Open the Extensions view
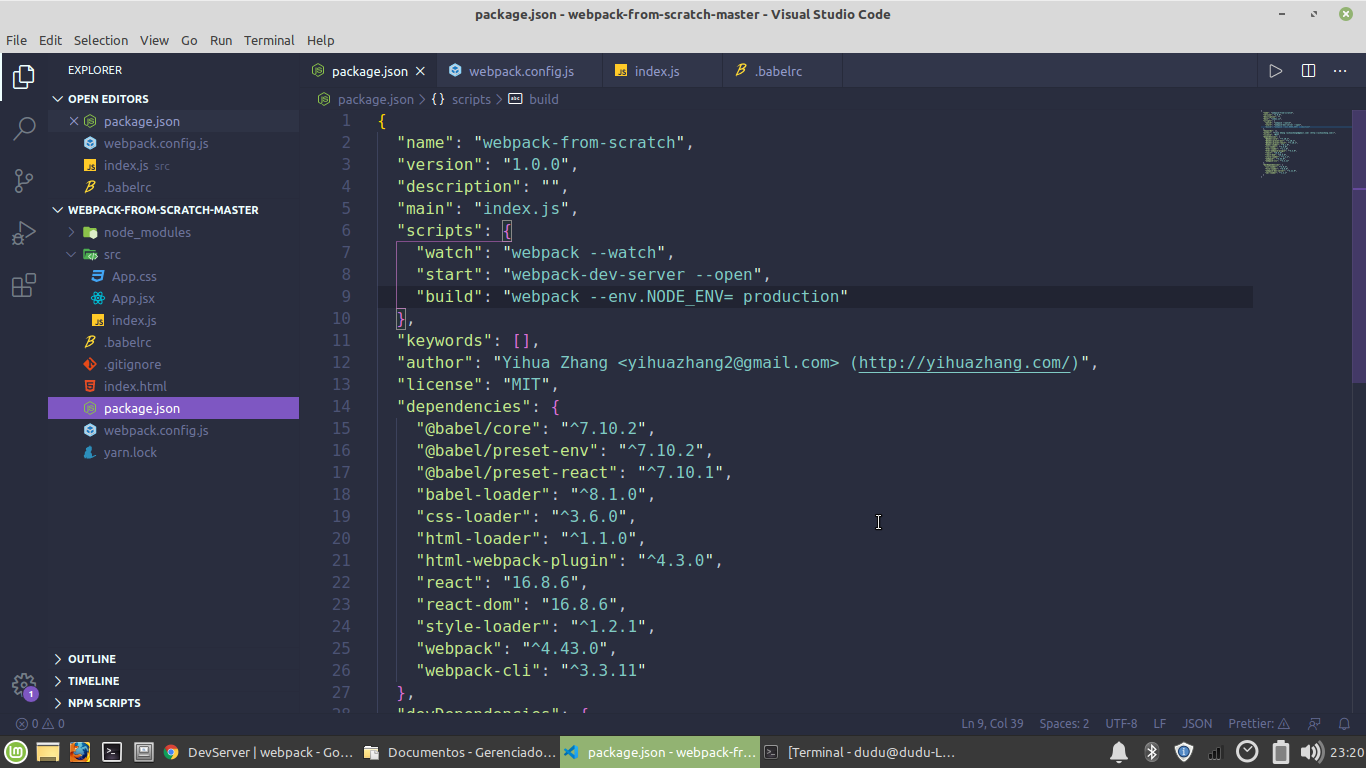 (x=24, y=286)
